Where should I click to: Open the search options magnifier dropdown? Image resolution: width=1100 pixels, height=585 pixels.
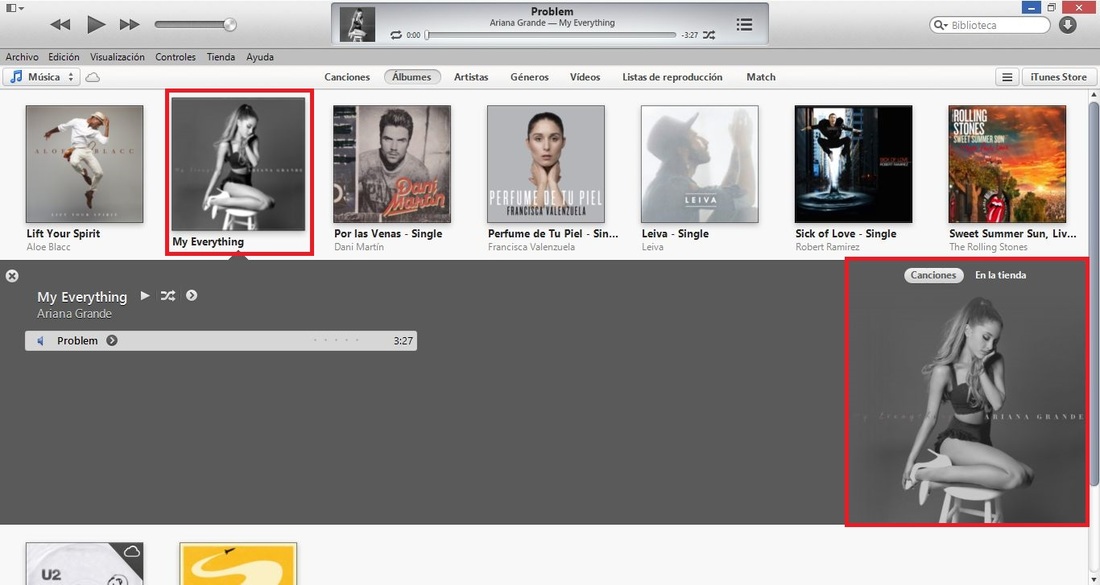941,25
